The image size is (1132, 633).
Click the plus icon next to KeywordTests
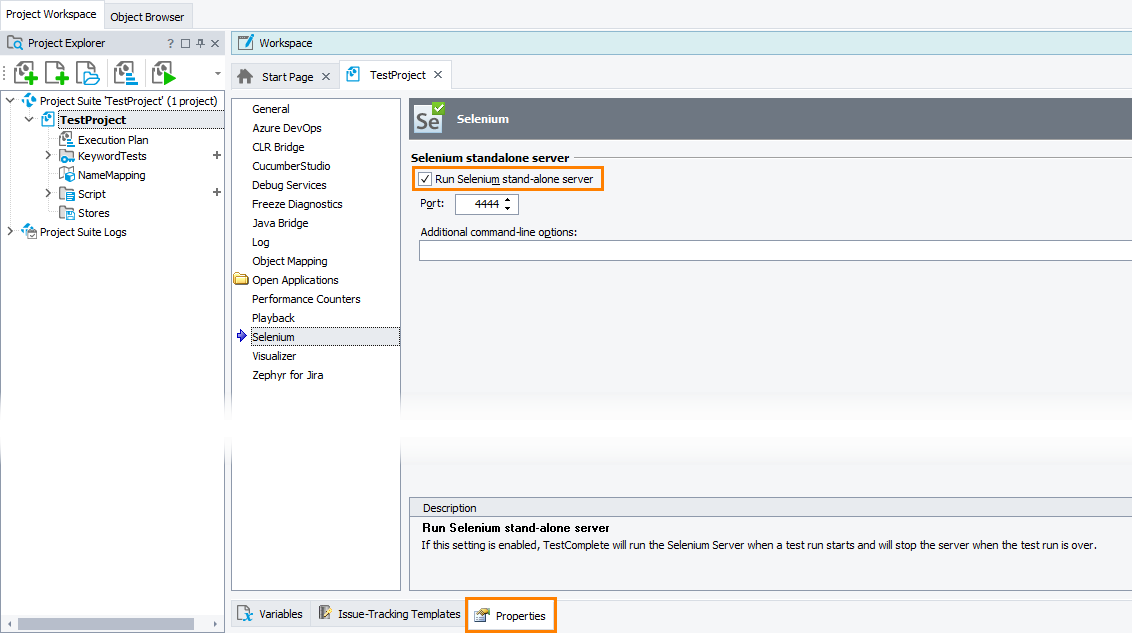click(x=217, y=156)
